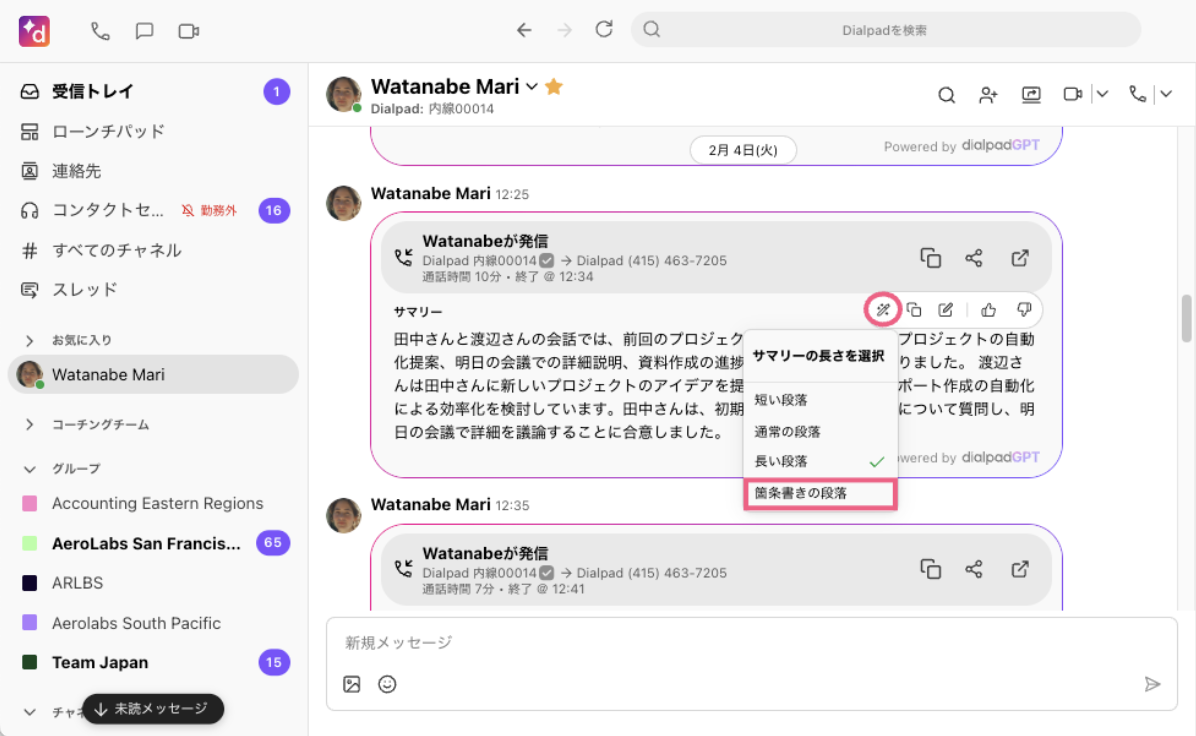Open the Watanabe Mari name dropdown chevron

532,87
